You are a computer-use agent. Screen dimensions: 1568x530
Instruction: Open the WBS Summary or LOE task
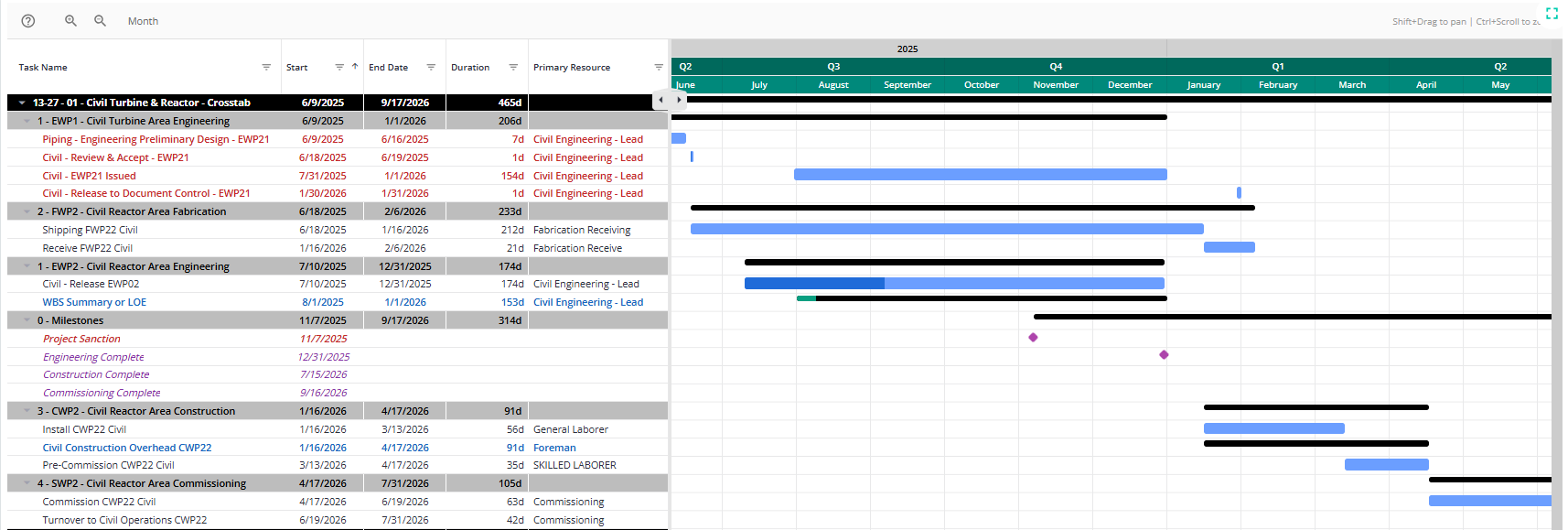pyautogui.click(x=94, y=303)
